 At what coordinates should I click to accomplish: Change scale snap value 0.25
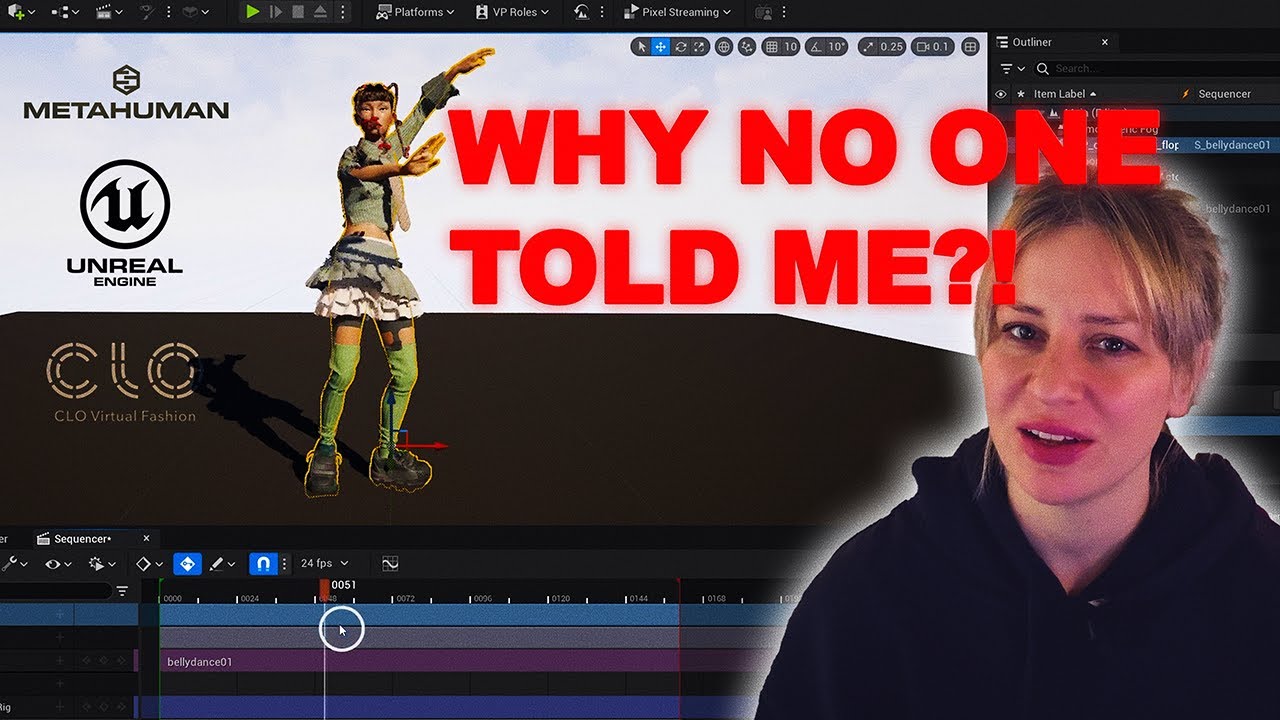(891, 47)
